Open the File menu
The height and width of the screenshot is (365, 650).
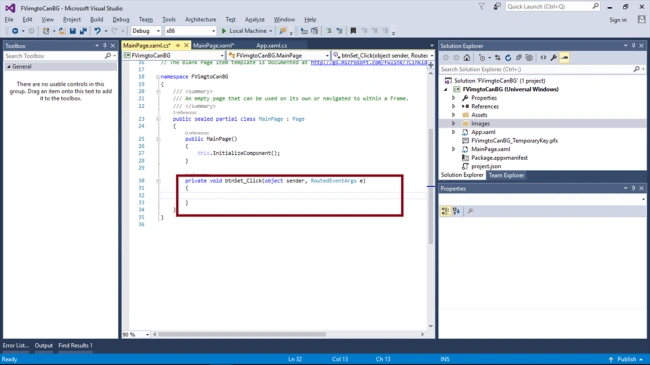point(9,19)
